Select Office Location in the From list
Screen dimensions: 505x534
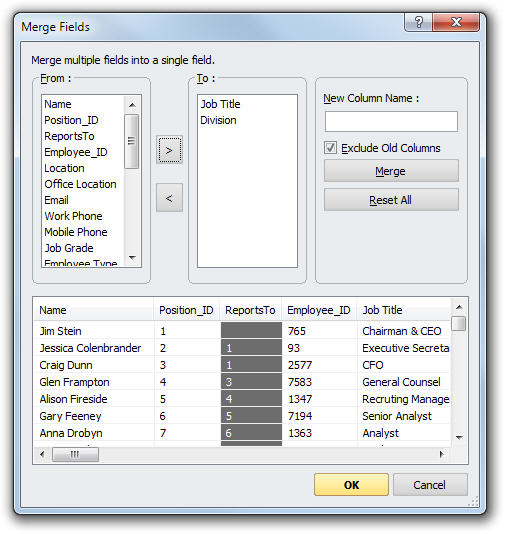click(80, 184)
